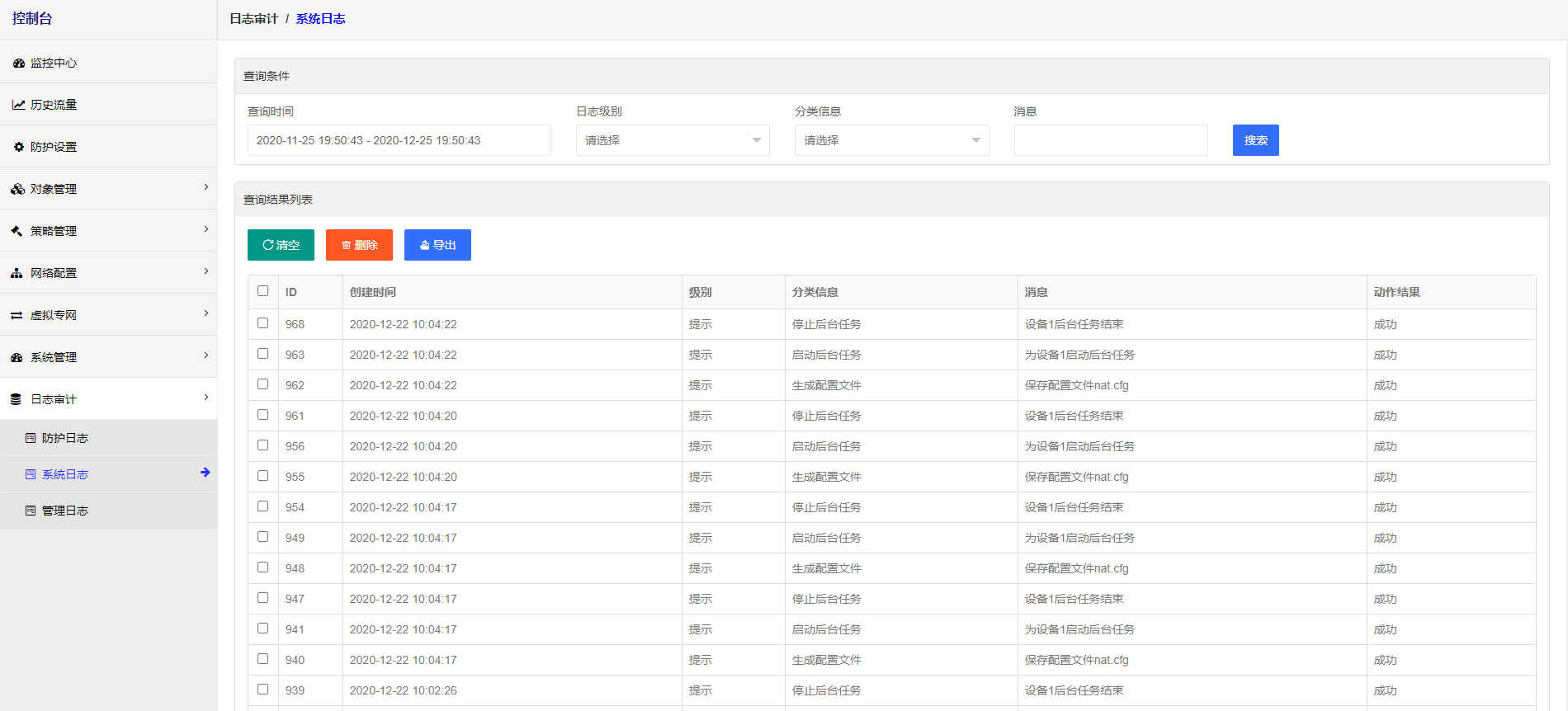Check the box for log ID 954
This screenshot has width=1568, height=711.
tap(263, 506)
